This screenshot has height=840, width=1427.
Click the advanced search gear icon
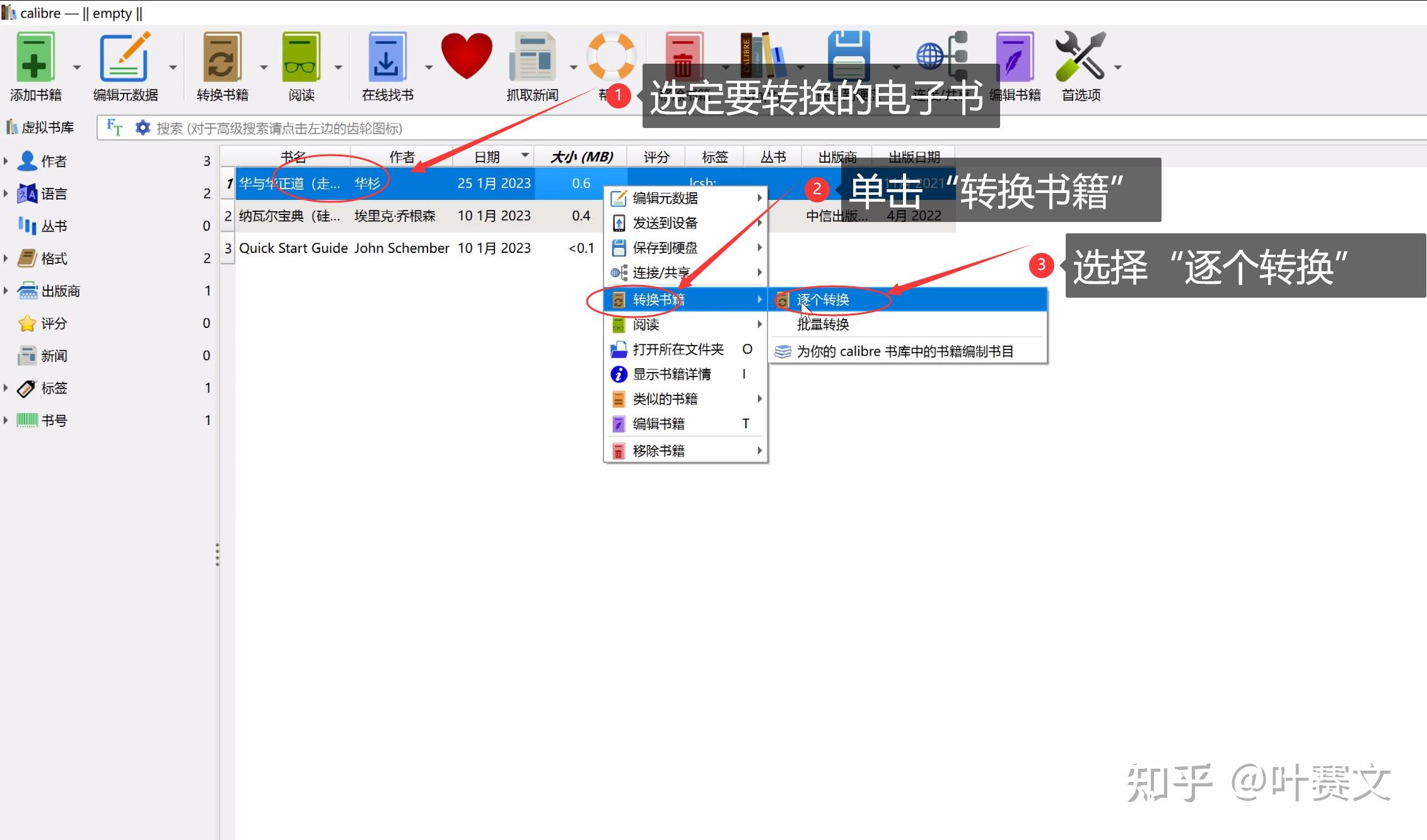[143, 127]
